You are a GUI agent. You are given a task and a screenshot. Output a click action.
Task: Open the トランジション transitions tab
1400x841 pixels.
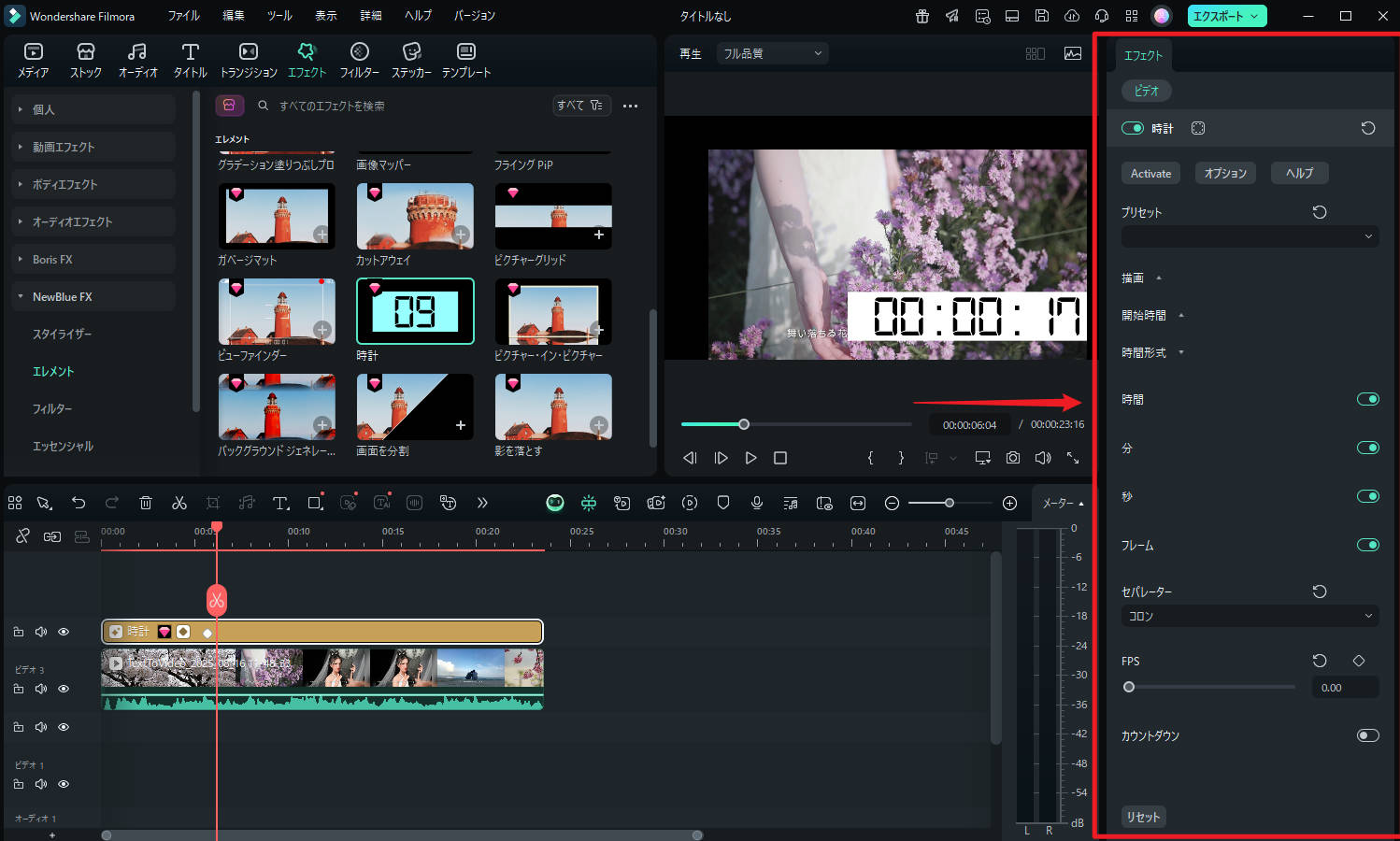[249, 60]
